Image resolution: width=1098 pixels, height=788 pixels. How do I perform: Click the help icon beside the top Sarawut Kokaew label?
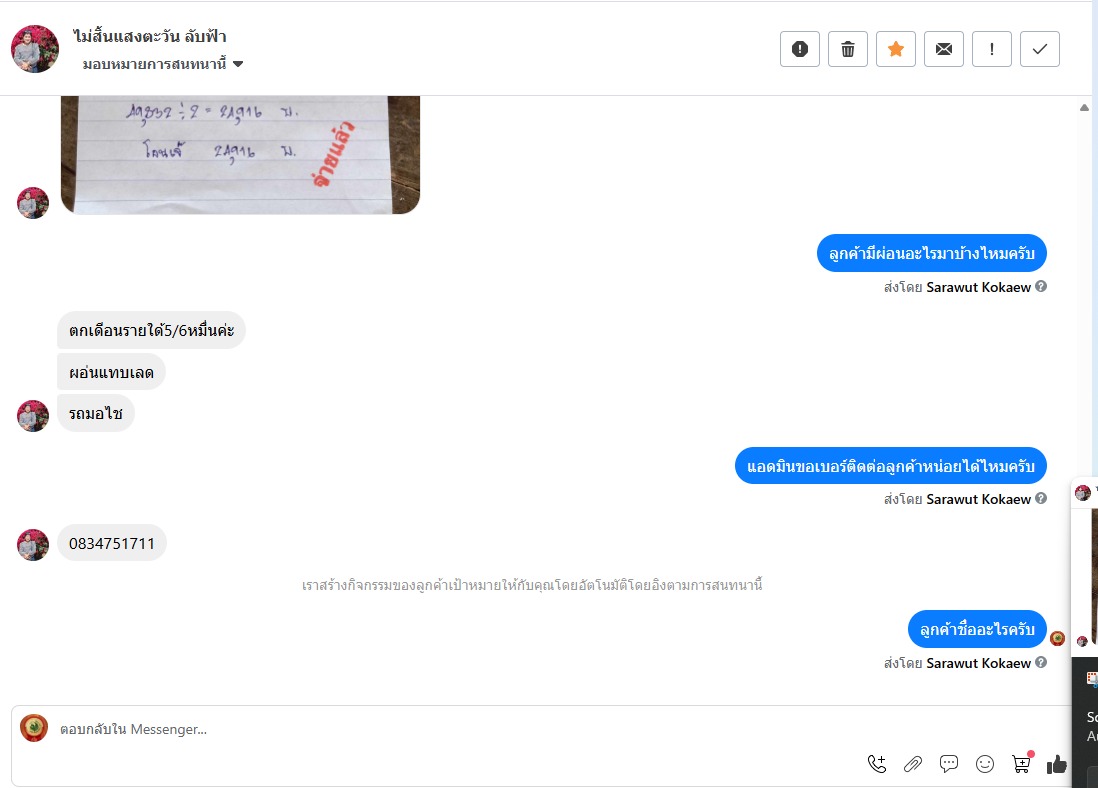1041,286
